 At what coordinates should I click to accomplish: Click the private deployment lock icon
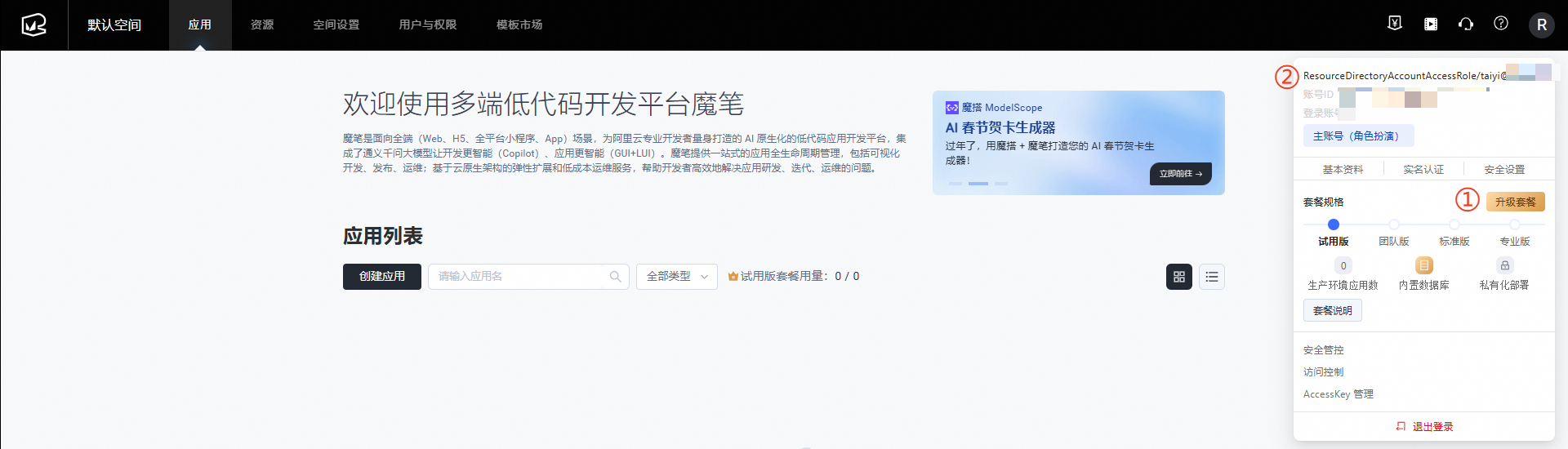click(1505, 265)
